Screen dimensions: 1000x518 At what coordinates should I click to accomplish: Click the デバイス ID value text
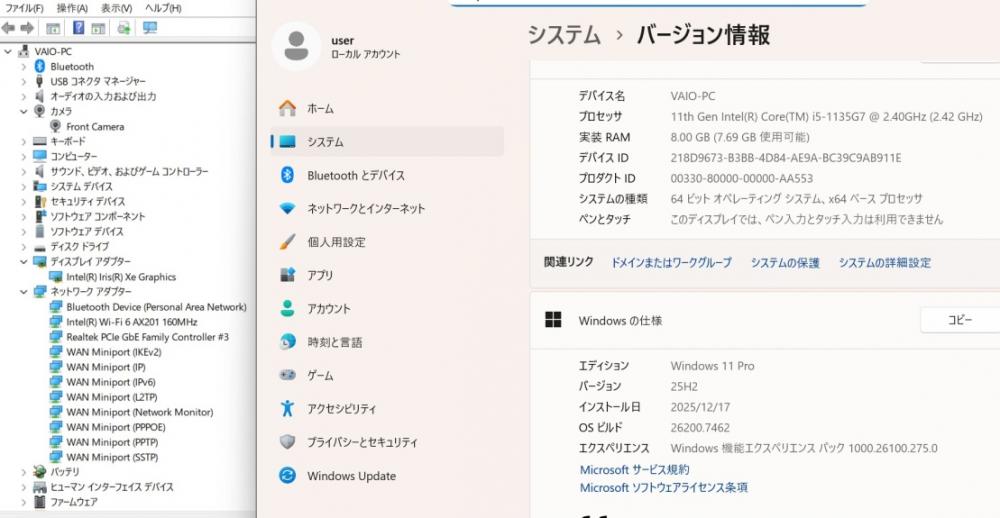[x=786, y=158]
